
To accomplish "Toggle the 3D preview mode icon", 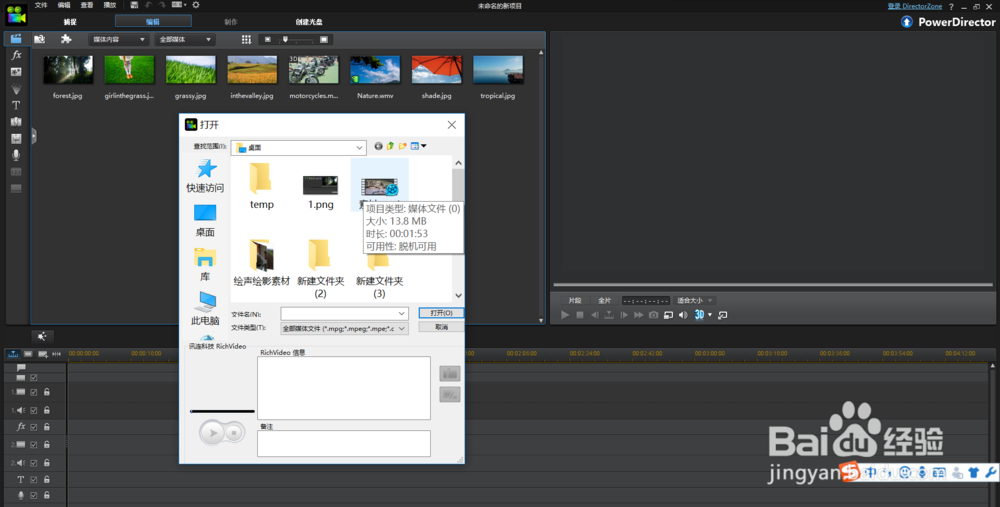I will (x=699, y=315).
